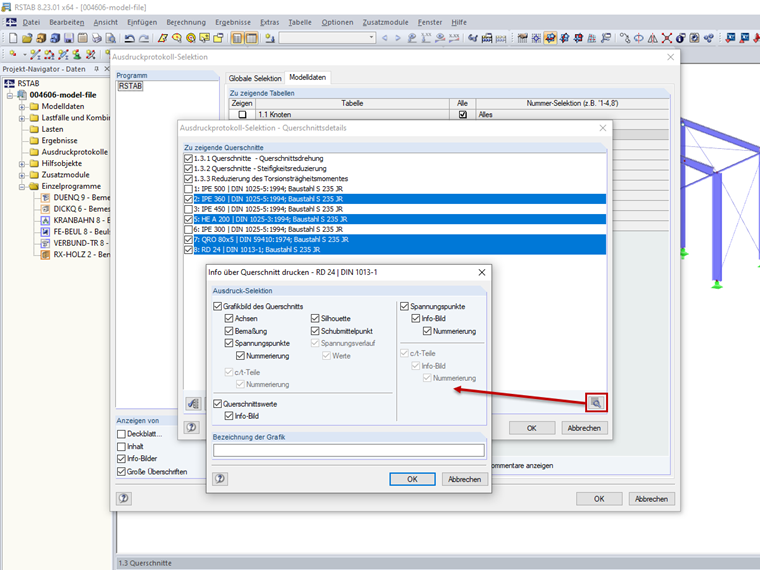Select row 3: IPE 450 in cross-section list
The width and height of the screenshot is (760, 570).
[x=395, y=209]
